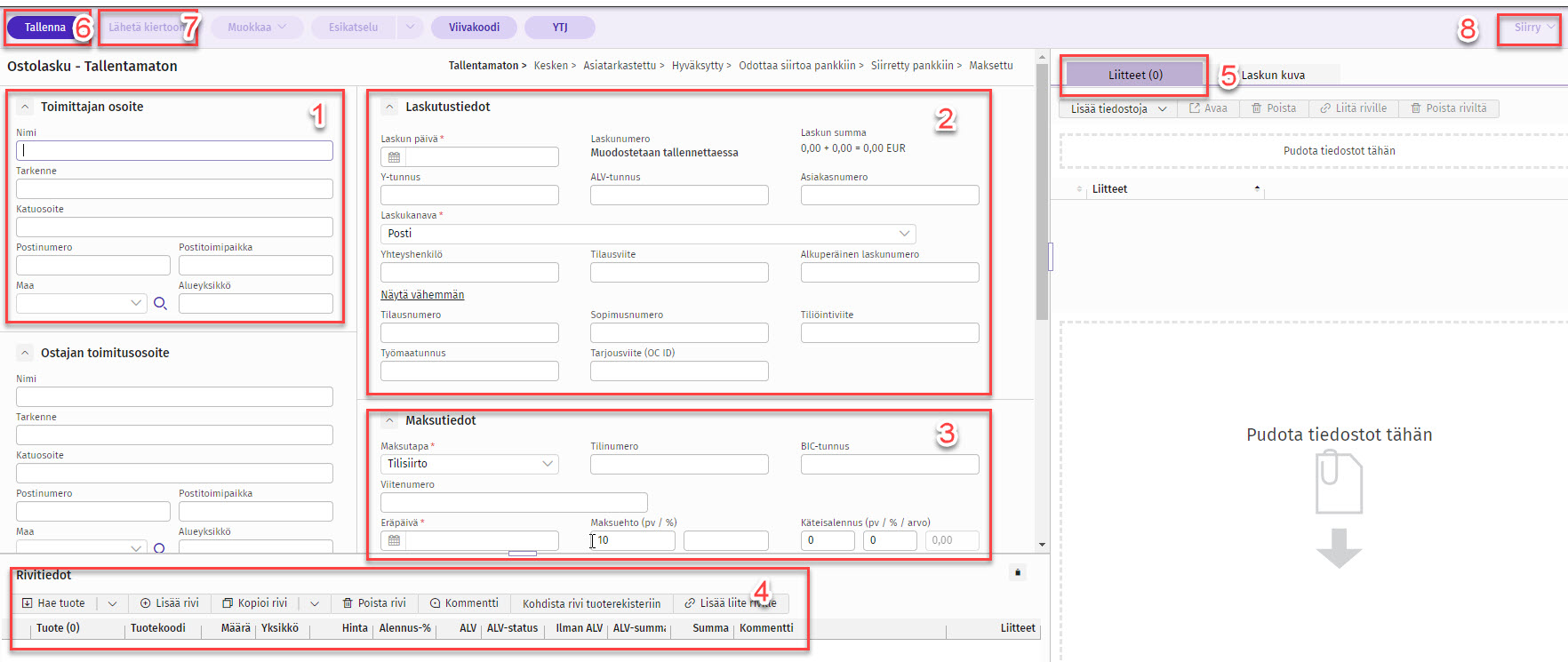Screen dimensions: 1568x662
Task: Click the Laskun päivä calendar icon
Action: 394,157
